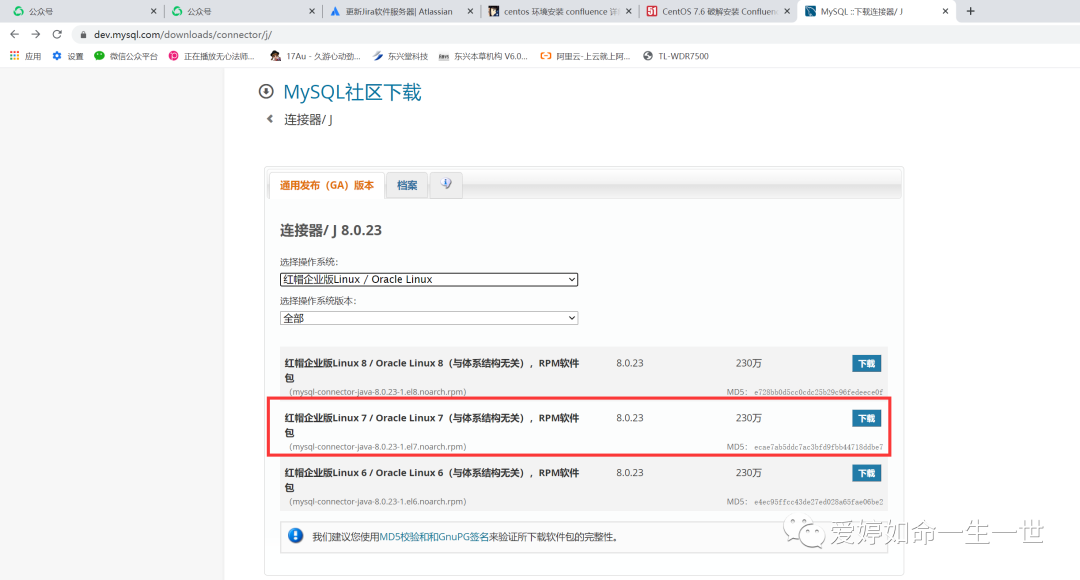Open the 东兴堂科技 bookmark
This screenshot has width=1080, height=580.
tap(400, 56)
